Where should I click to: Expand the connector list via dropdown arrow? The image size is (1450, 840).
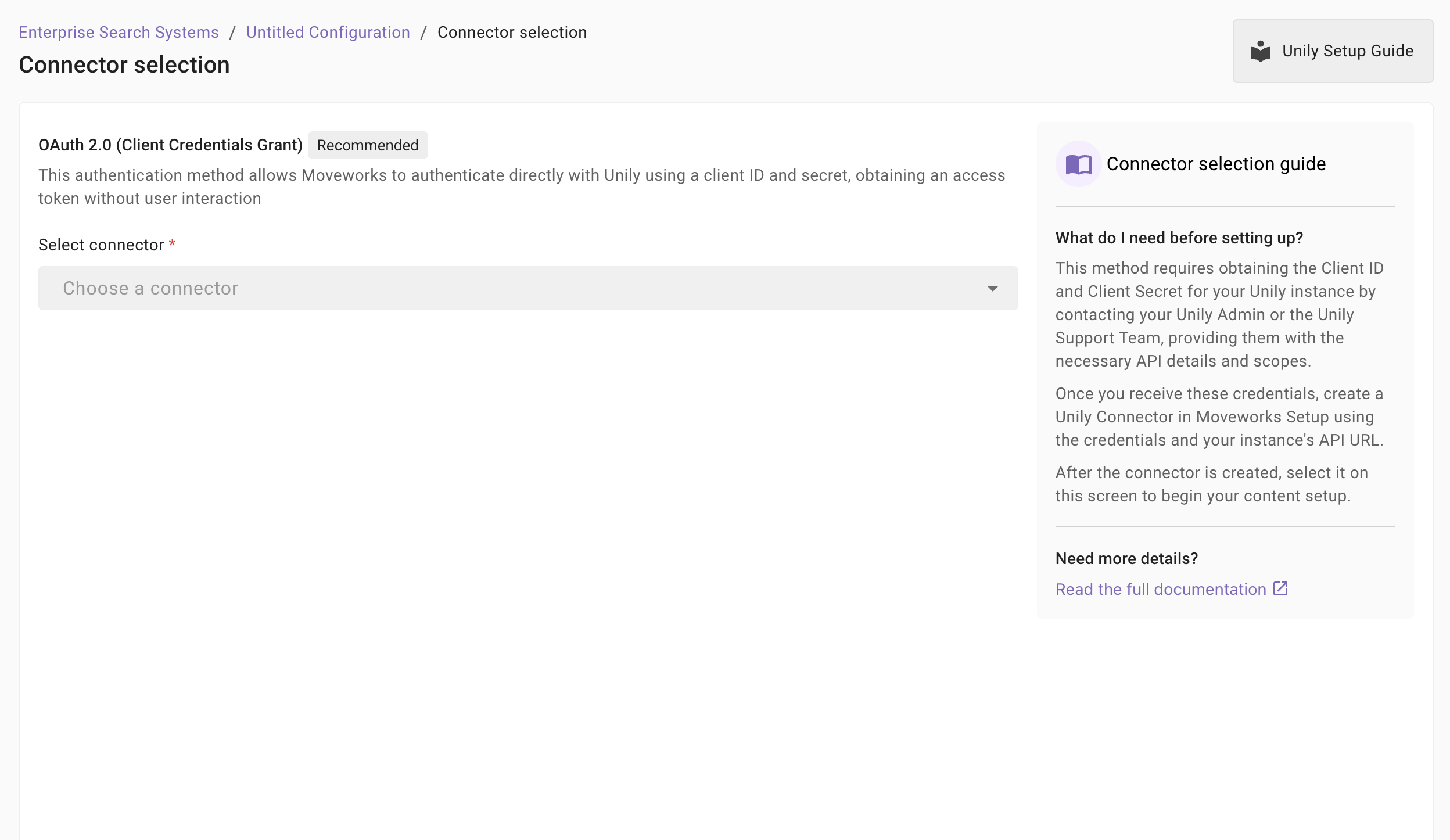(x=992, y=288)
